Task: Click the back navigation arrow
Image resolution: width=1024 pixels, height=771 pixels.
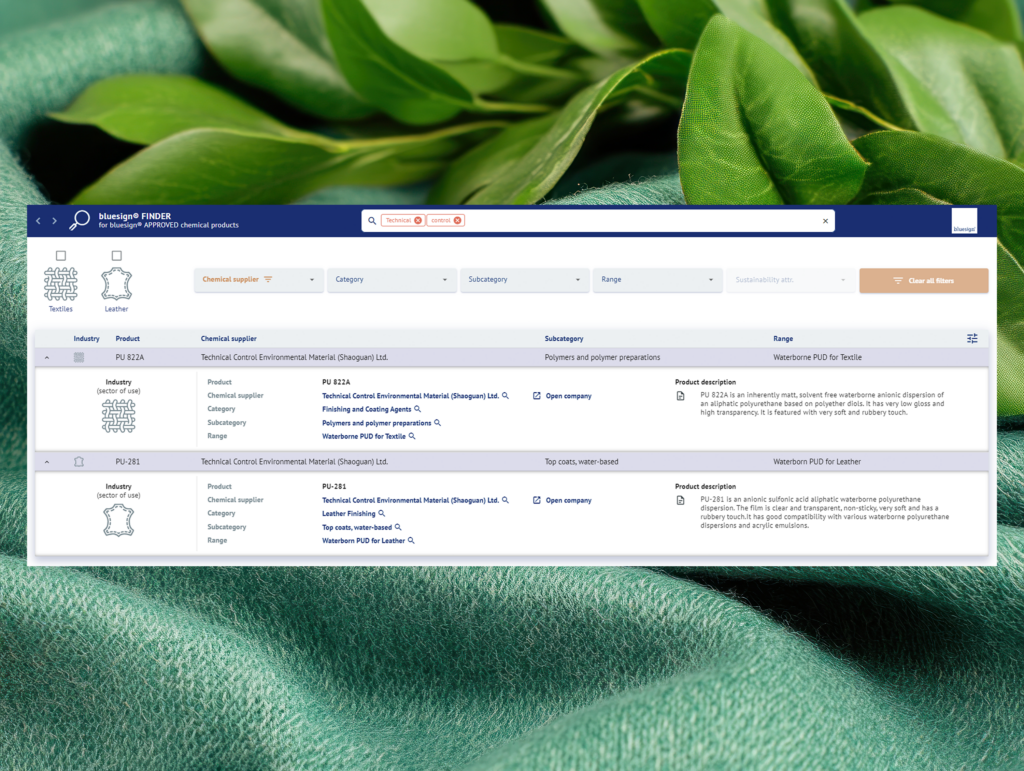Action: pos(37,221)
